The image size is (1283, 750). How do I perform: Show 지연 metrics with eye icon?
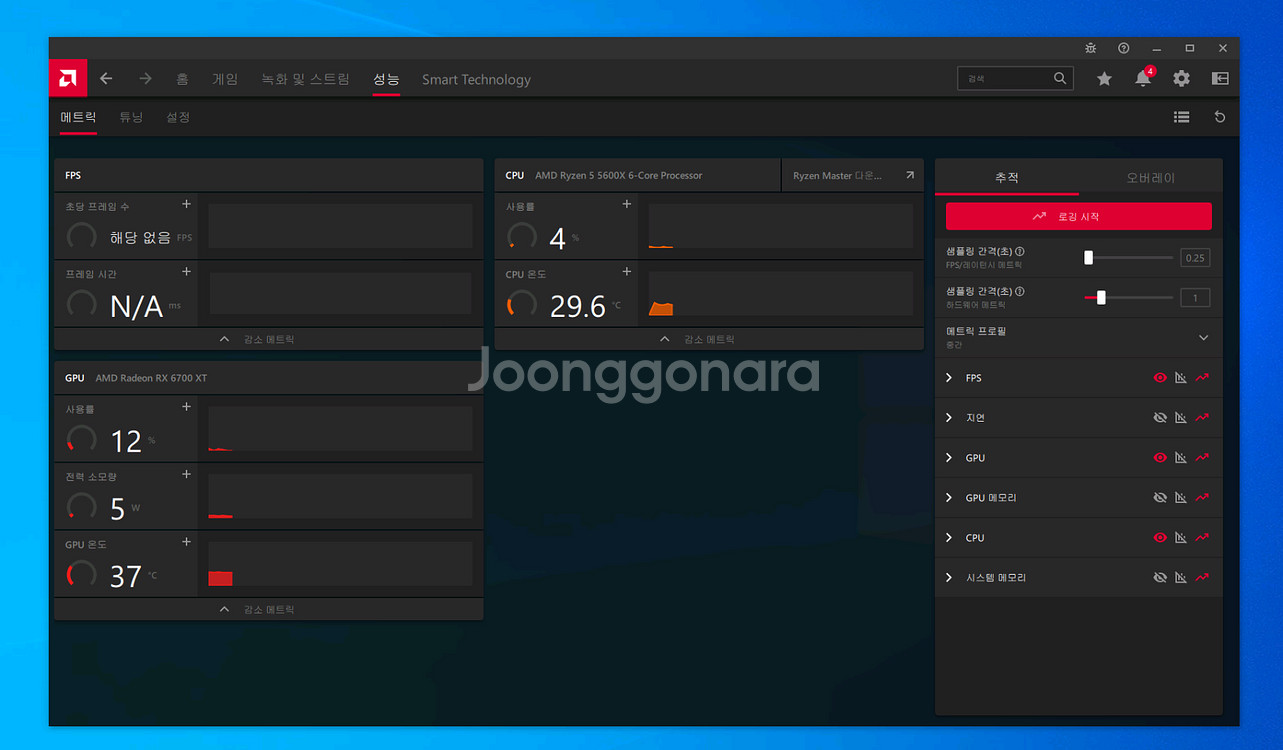1160,418
